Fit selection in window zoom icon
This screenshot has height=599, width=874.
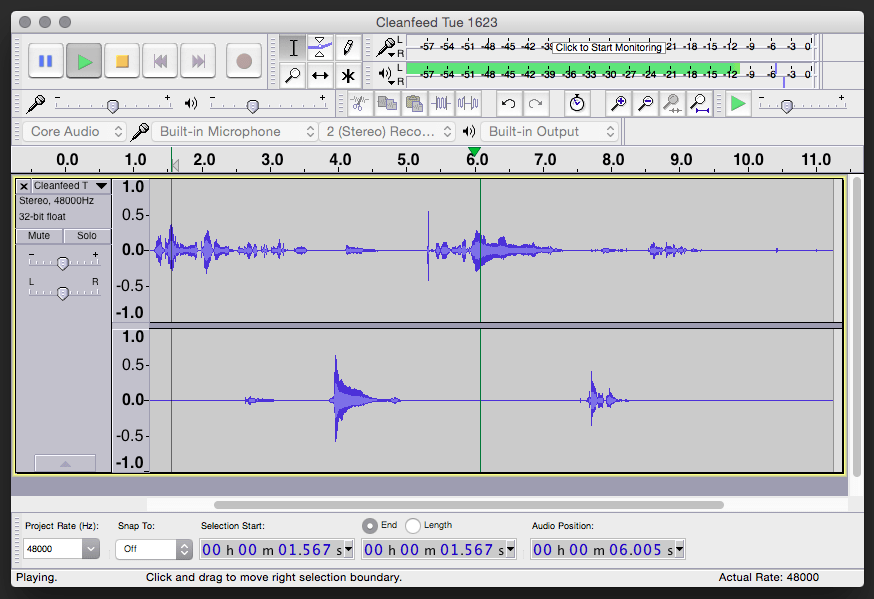(x=672, y=104)
